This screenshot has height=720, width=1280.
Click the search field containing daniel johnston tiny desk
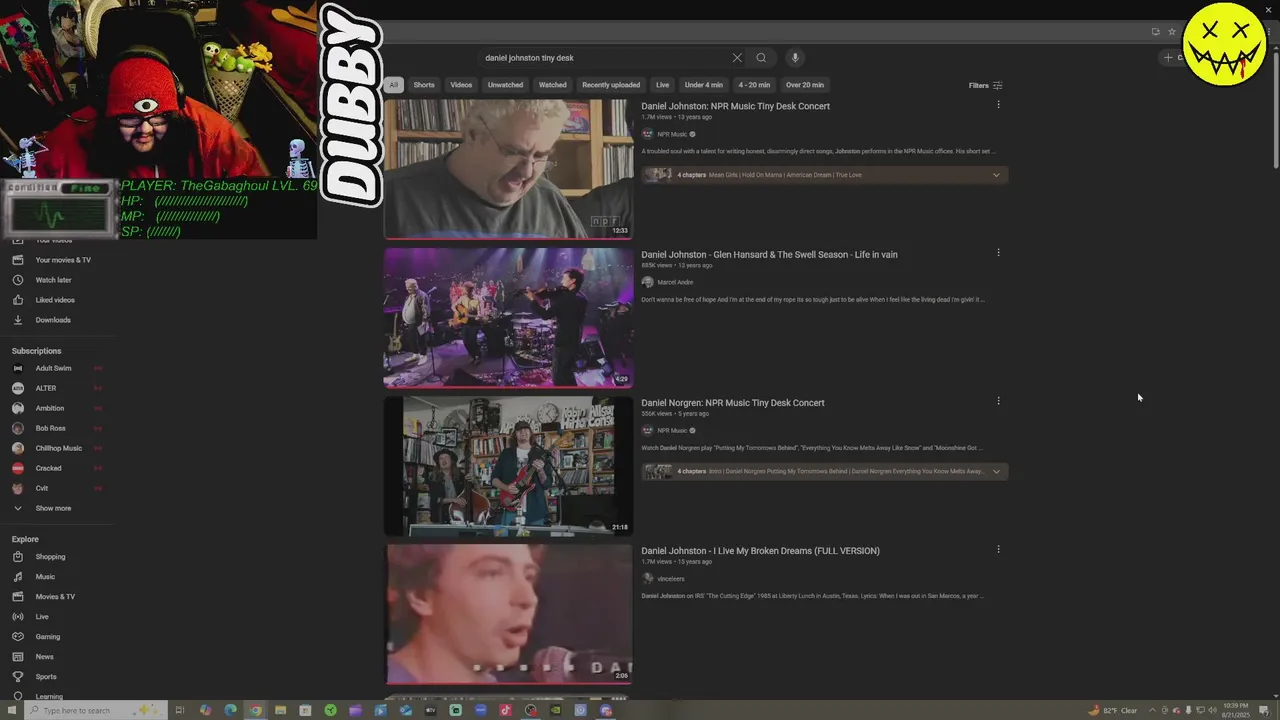605,58
